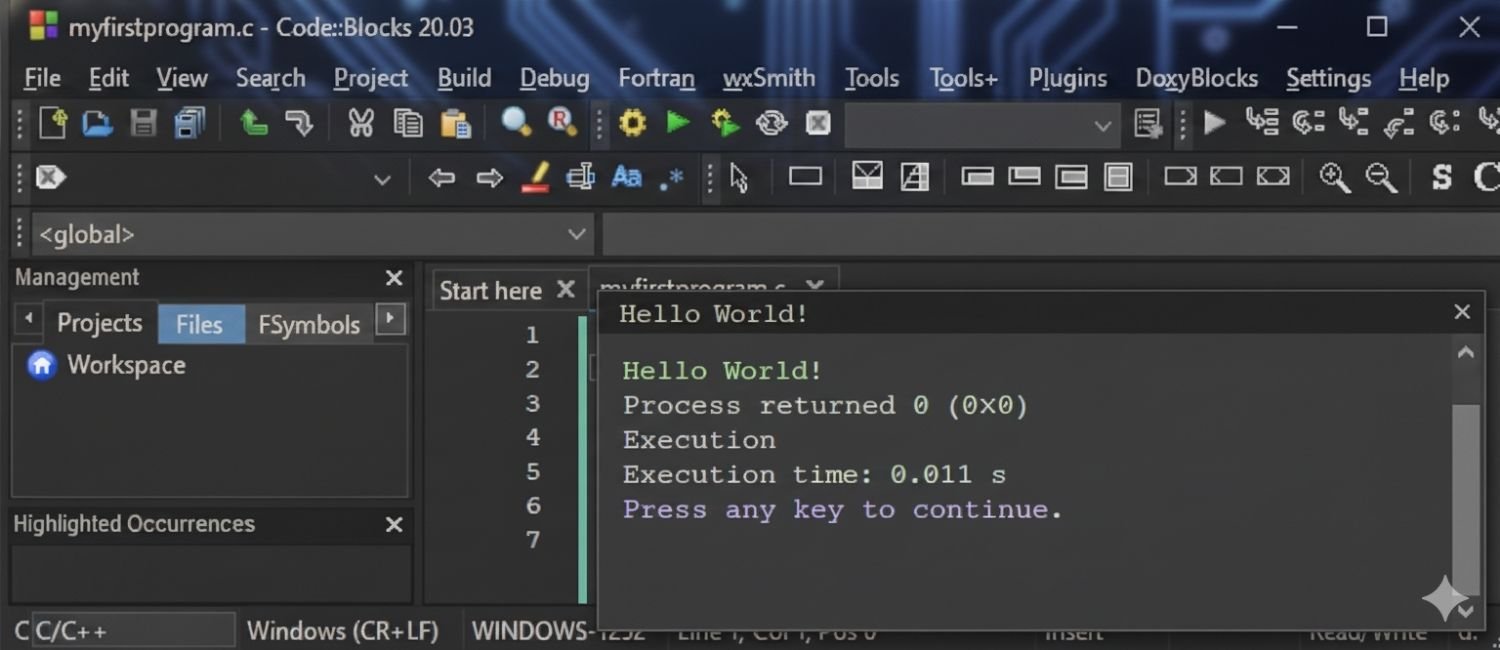Screen dimensions: 1500x650
Task: Open the Debug menu
Action: coord(554,78)
